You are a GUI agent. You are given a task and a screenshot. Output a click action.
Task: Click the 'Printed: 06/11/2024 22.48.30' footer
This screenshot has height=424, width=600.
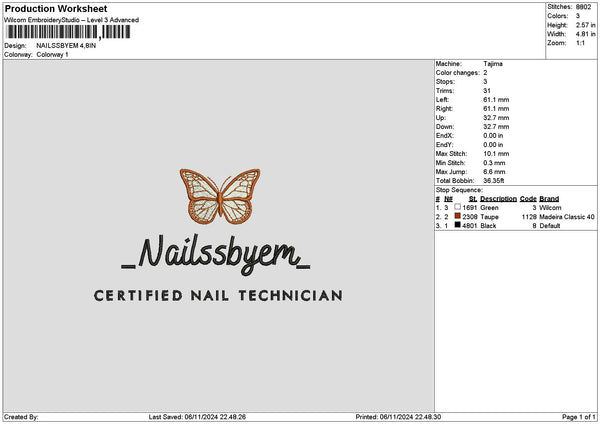398,417
